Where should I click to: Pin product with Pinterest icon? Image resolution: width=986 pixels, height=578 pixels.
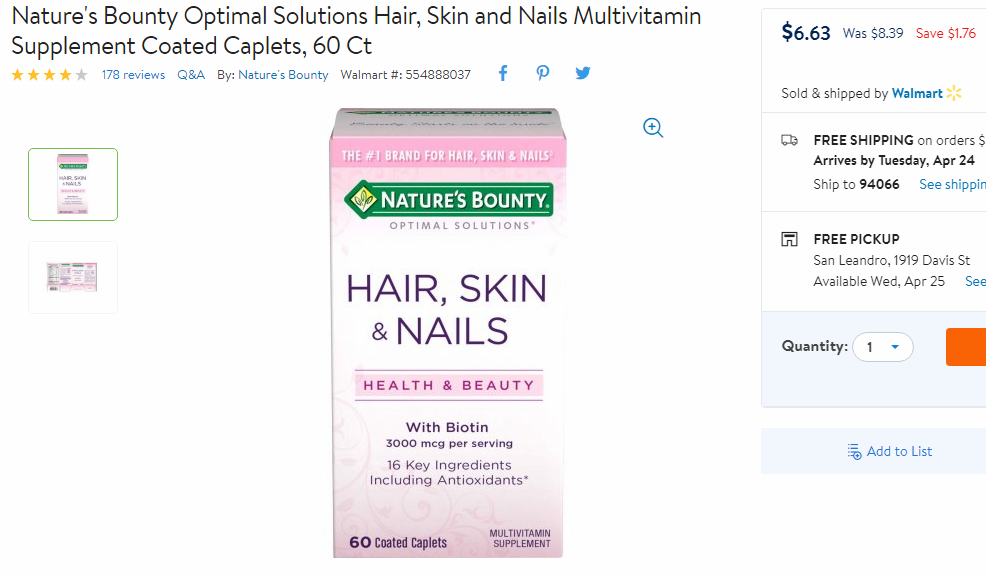tap(543, 74)
